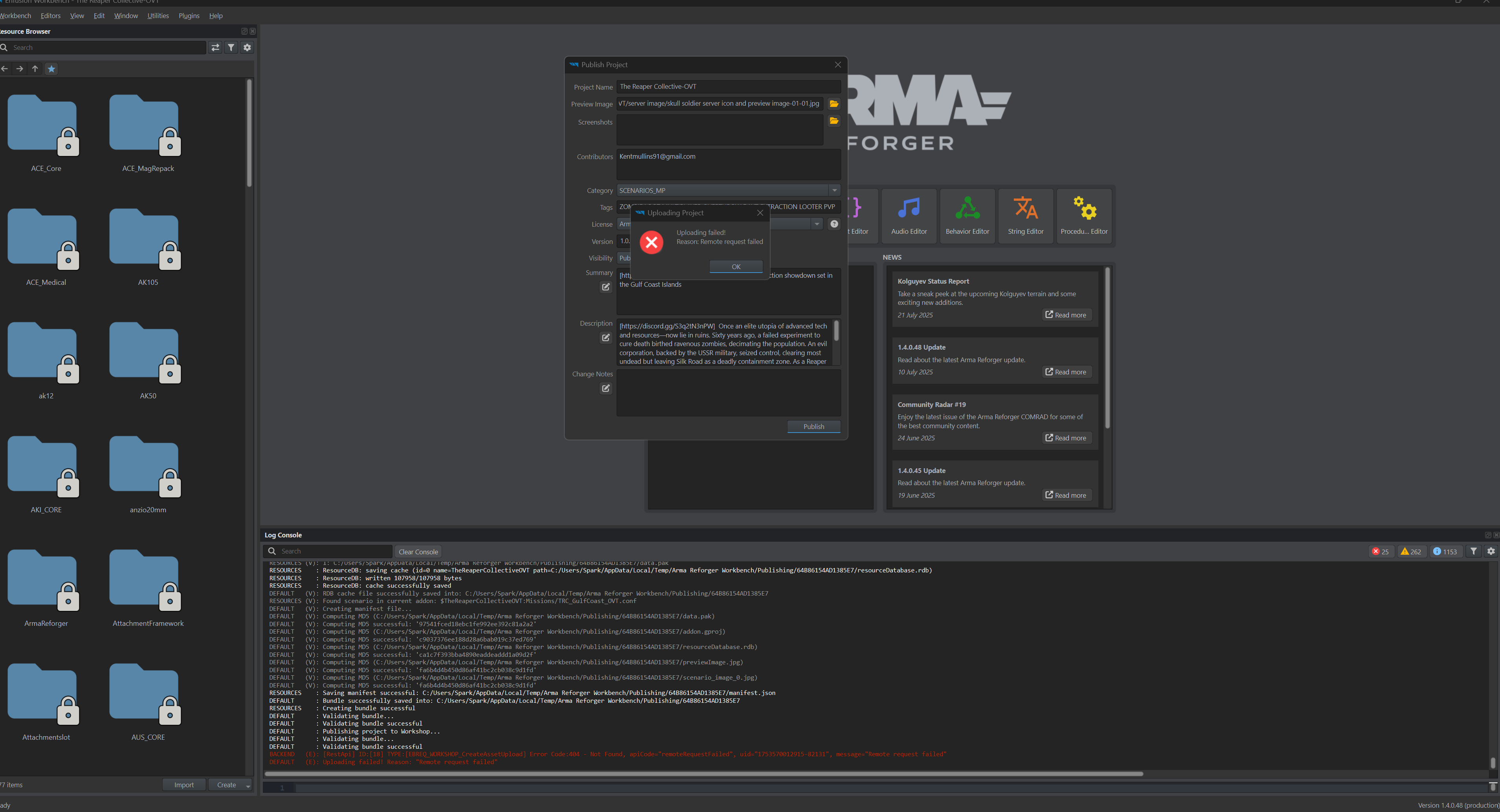Open the Utilities menu
The height and width of the screenshot is (812, 1500).
pyautogui.click(x=158, y=16)
